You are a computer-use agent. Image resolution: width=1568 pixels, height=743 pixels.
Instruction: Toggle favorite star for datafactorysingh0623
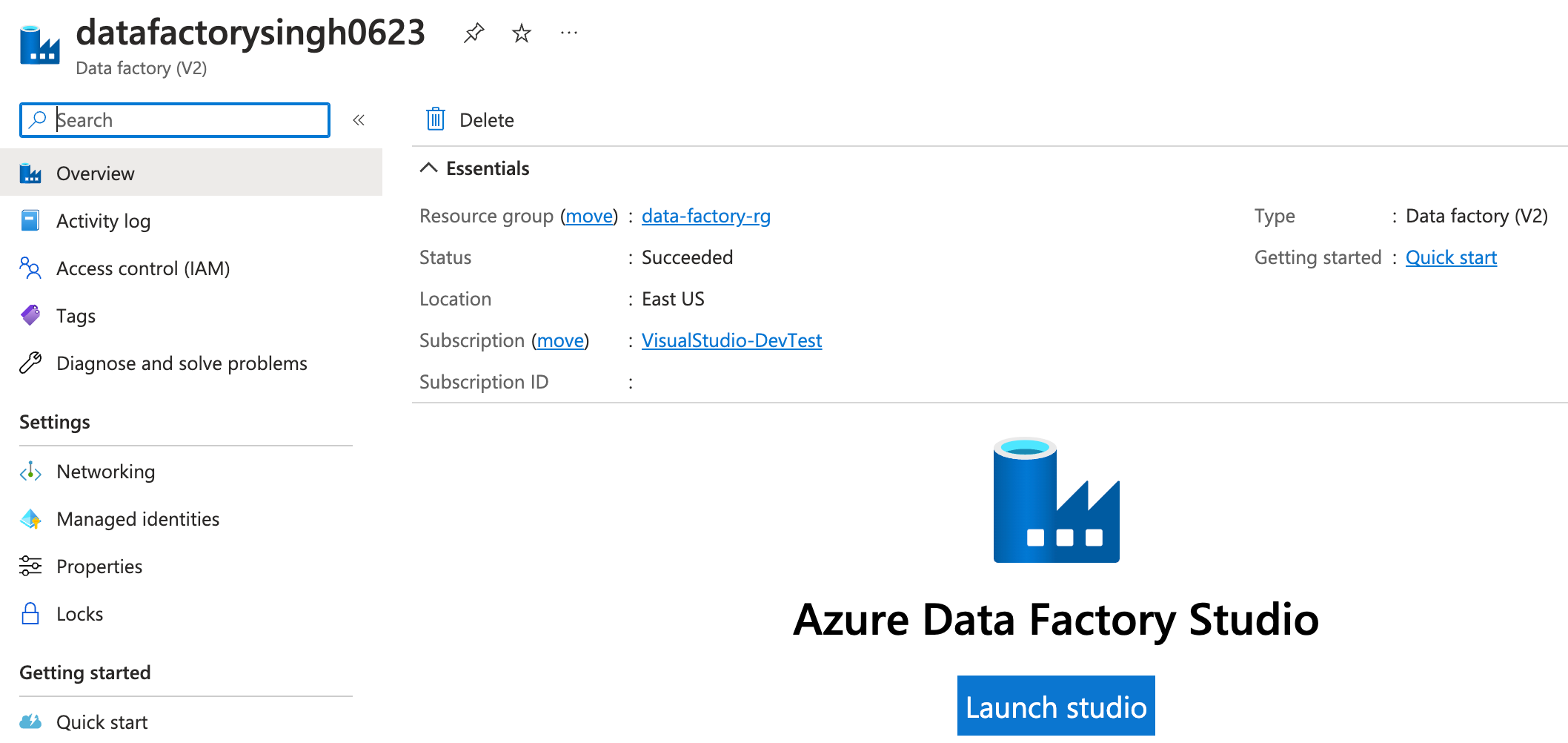point(520,32)
